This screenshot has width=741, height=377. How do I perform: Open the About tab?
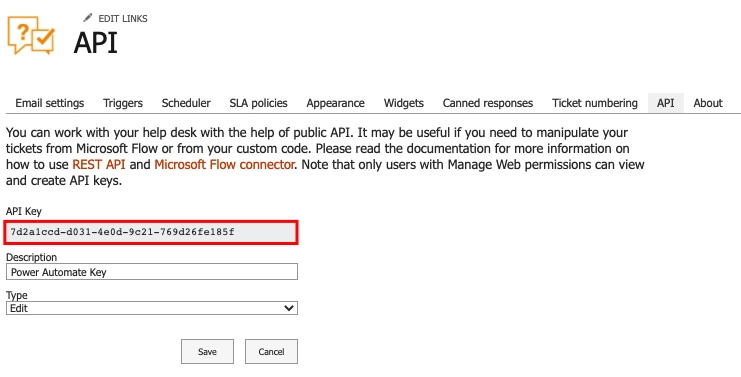[708, 103]
